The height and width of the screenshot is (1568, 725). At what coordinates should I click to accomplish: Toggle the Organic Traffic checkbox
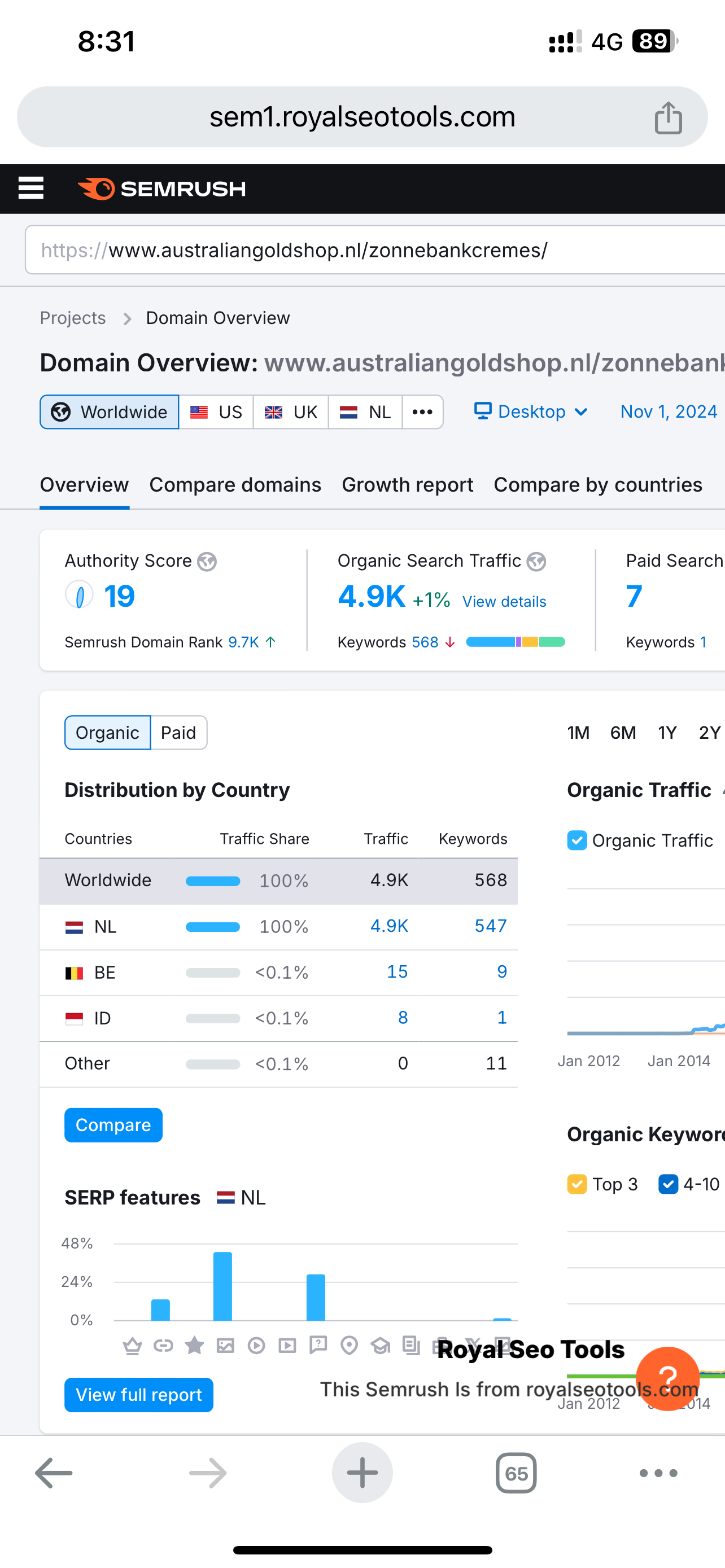[x=577, y=840]
